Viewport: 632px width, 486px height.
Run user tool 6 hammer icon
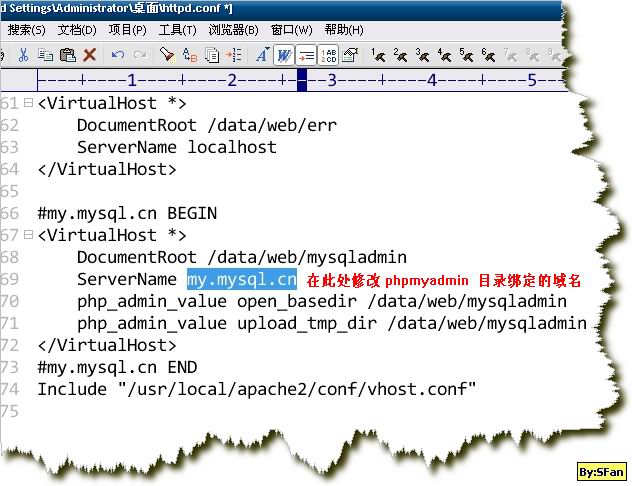click(x=488, y=55)
